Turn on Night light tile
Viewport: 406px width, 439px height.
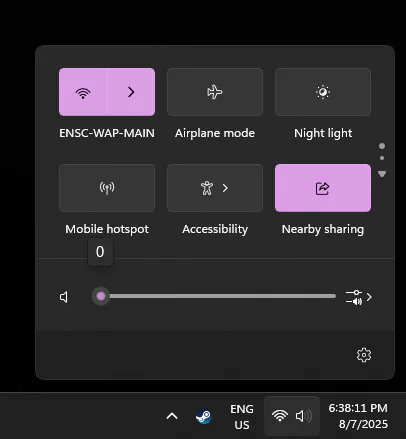(x=323, y=92)
